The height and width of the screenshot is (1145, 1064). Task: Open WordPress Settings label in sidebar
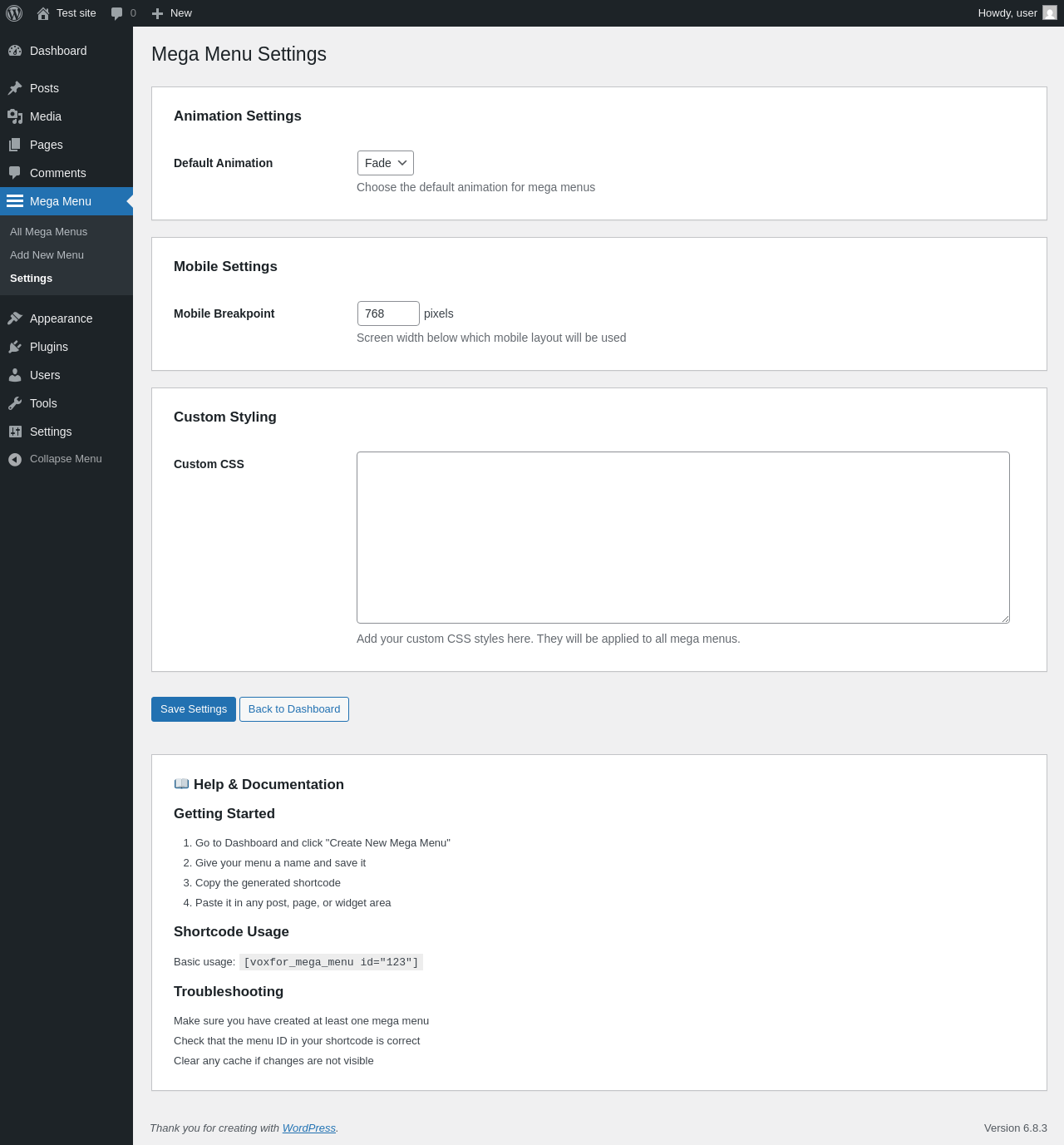click(51, 432)
